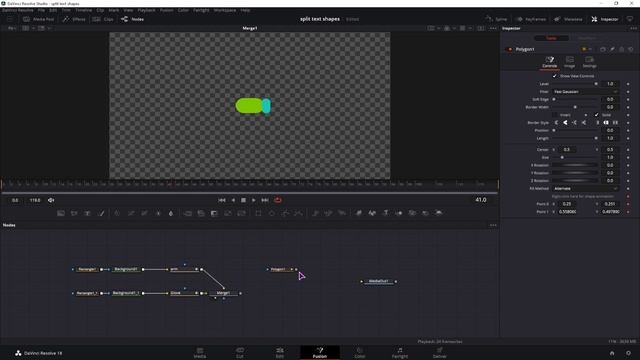Image resolution: width=640 pixels, height=360 pixels.
Task: Play forward
Action: 253,200
